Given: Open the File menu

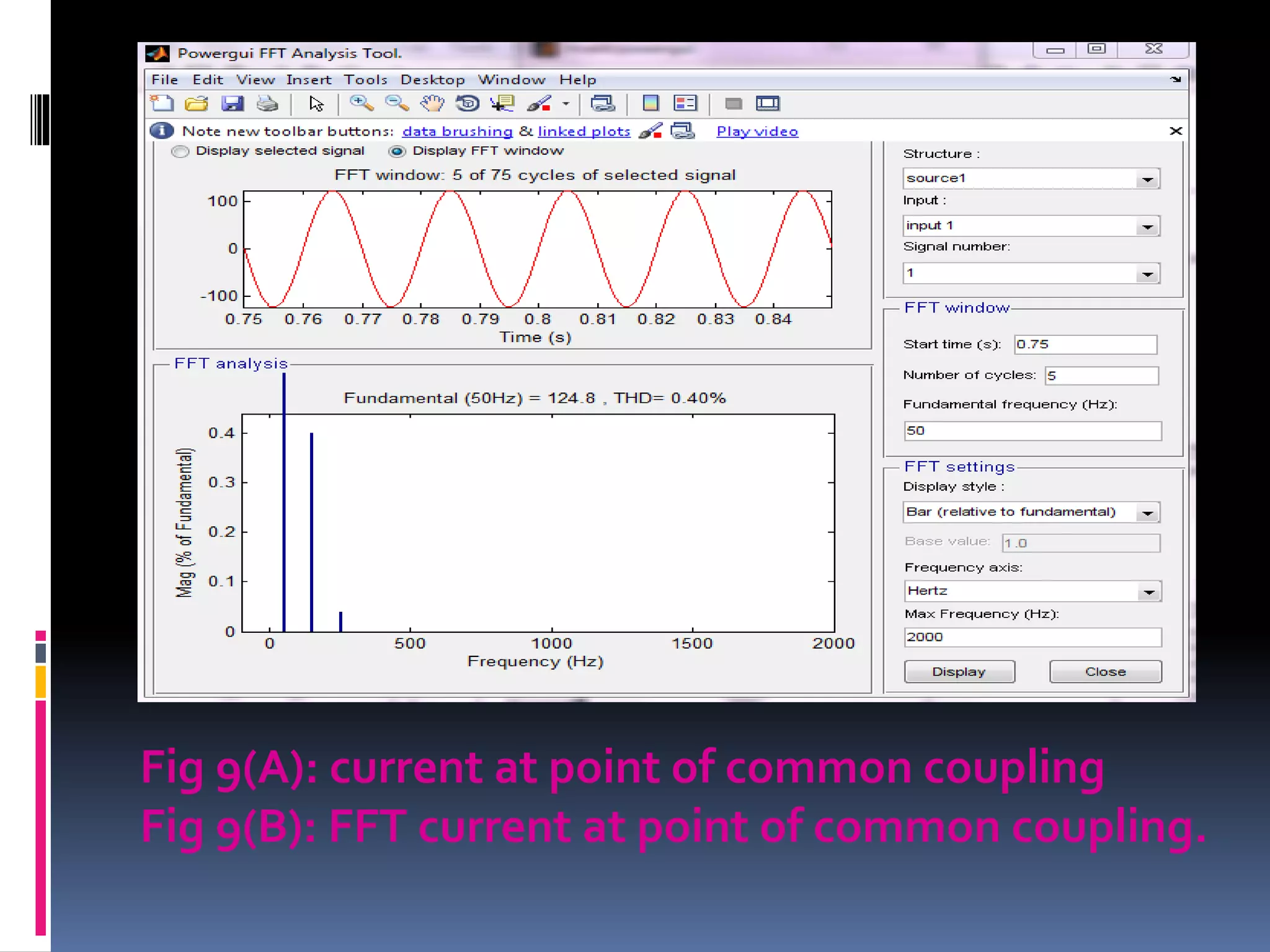Looking at the screenshot, I should click(164, 80).
